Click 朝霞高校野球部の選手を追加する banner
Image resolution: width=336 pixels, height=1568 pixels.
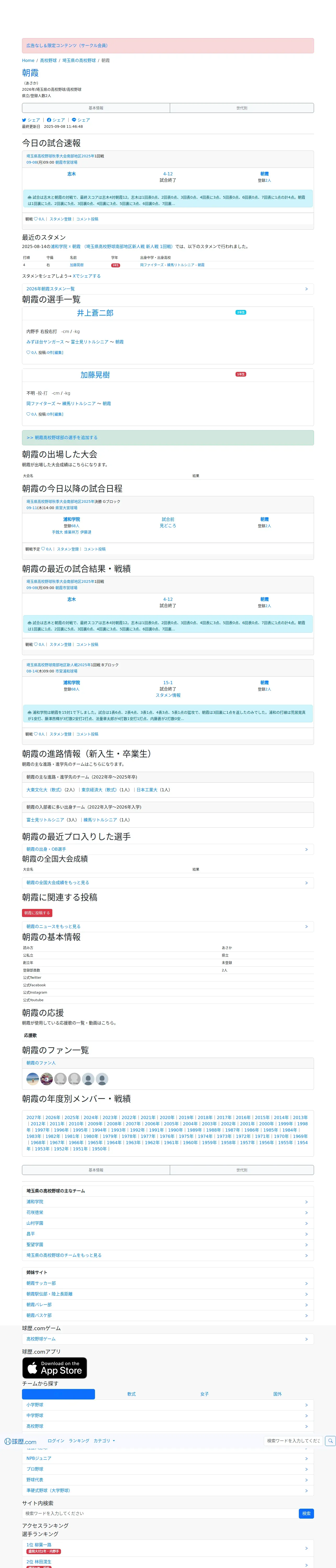pyautogui.click(x=168, y=438)
